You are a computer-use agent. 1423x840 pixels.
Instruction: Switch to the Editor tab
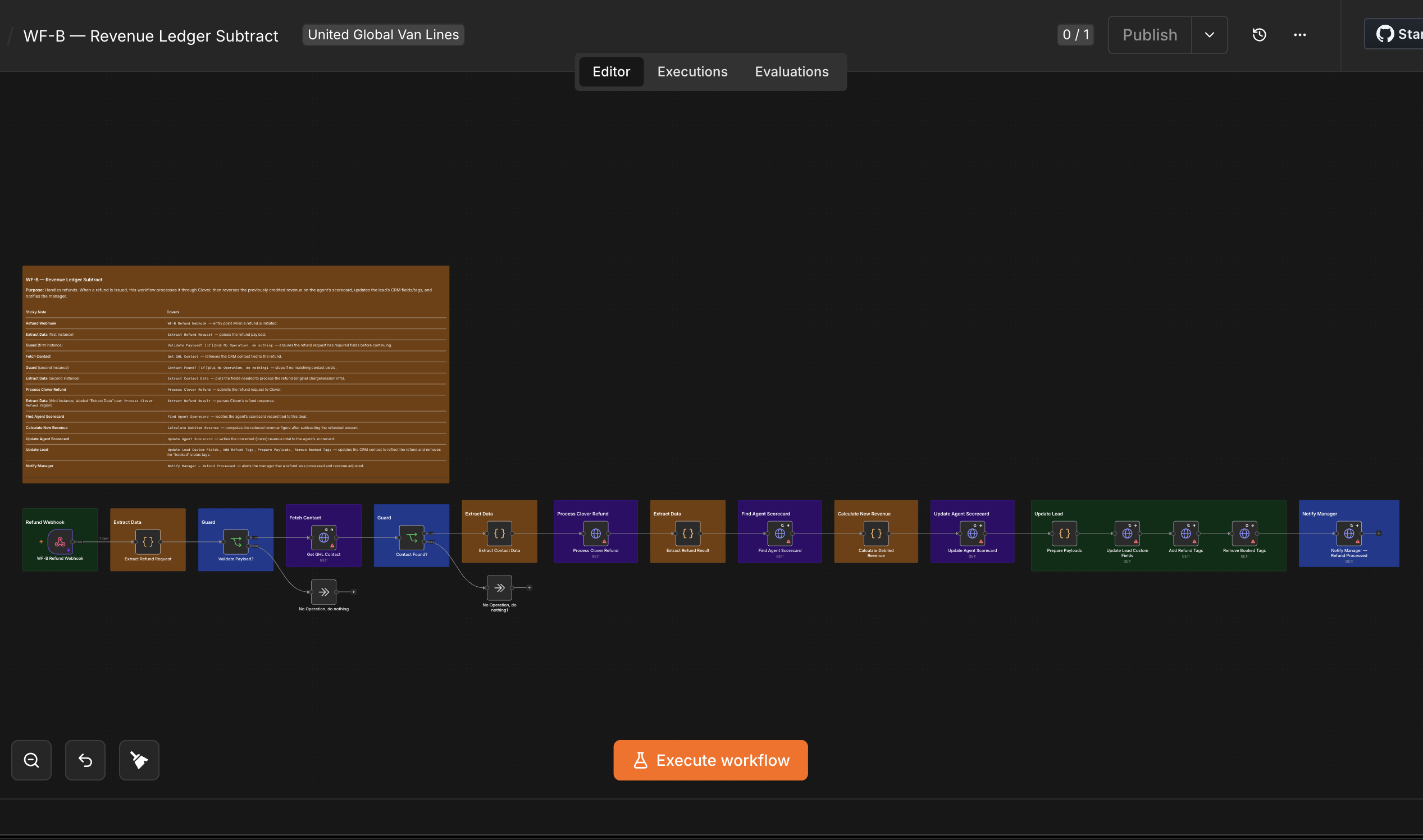click(x=612, y=72)
